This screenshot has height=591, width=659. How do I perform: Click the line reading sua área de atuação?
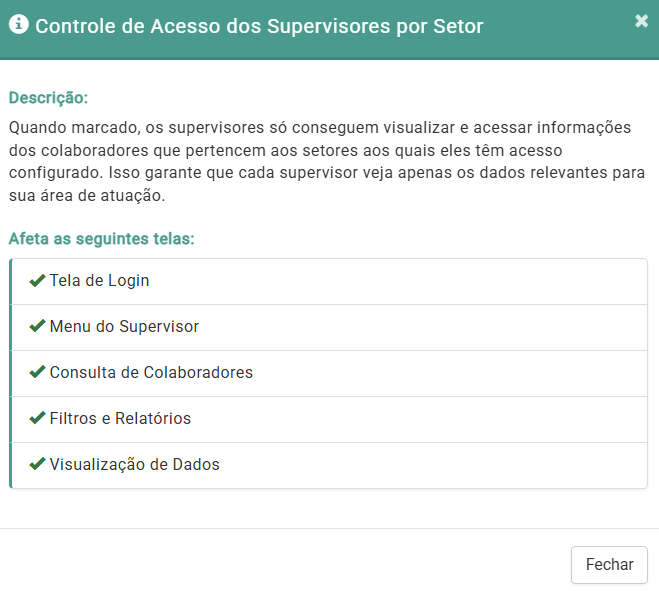tap(86, 195)
